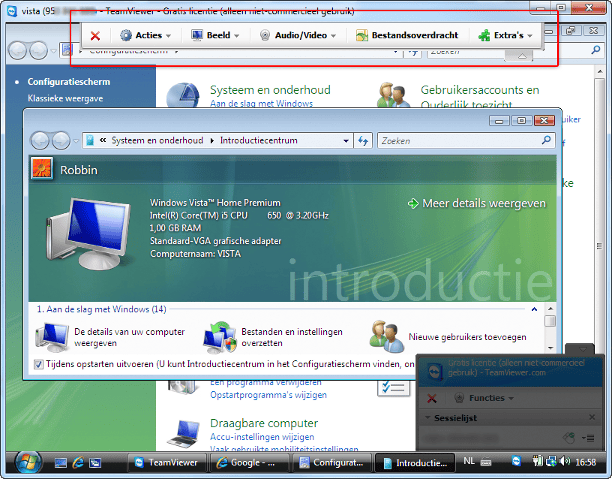
Task: Click the Audio/Video webcam icon
Action: coord(265,36)
